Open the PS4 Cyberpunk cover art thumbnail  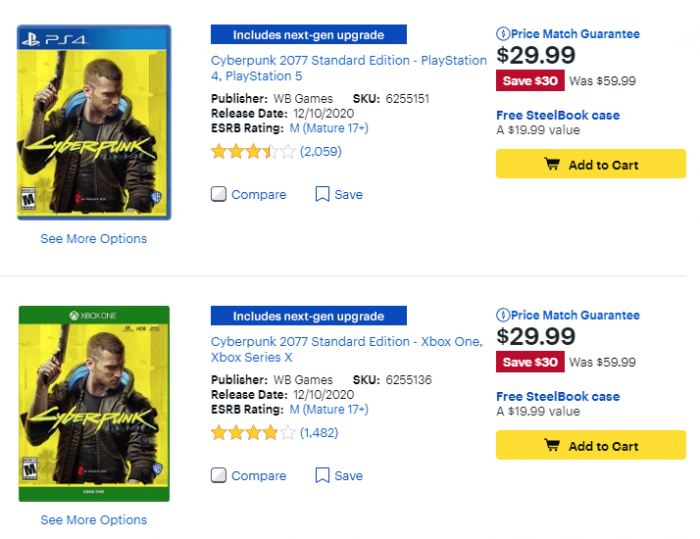(94, 122)
